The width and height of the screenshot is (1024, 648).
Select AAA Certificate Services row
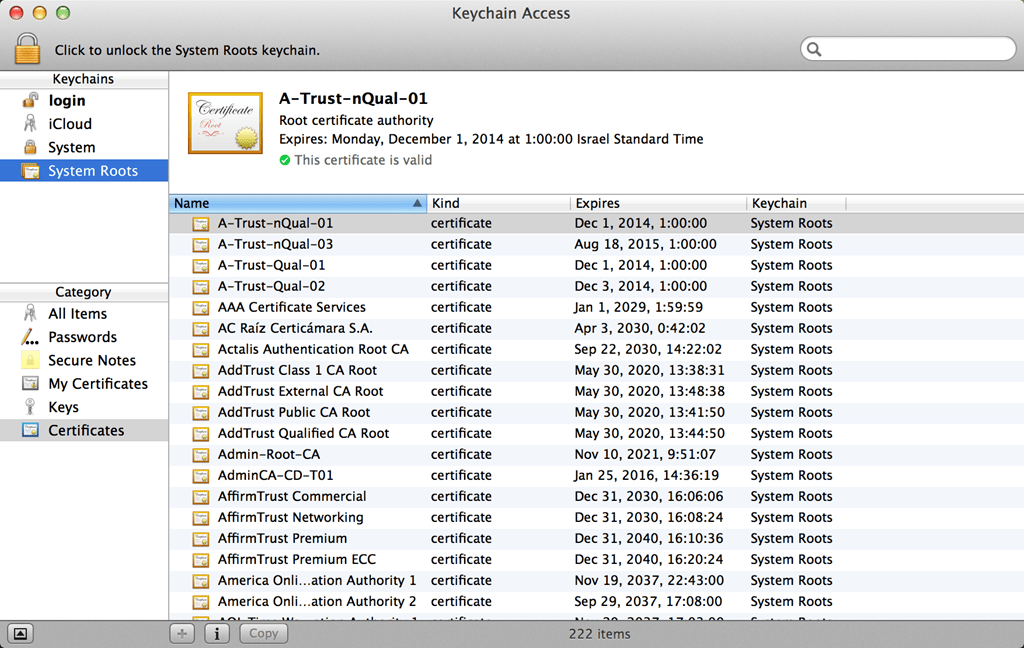(596, 307)
